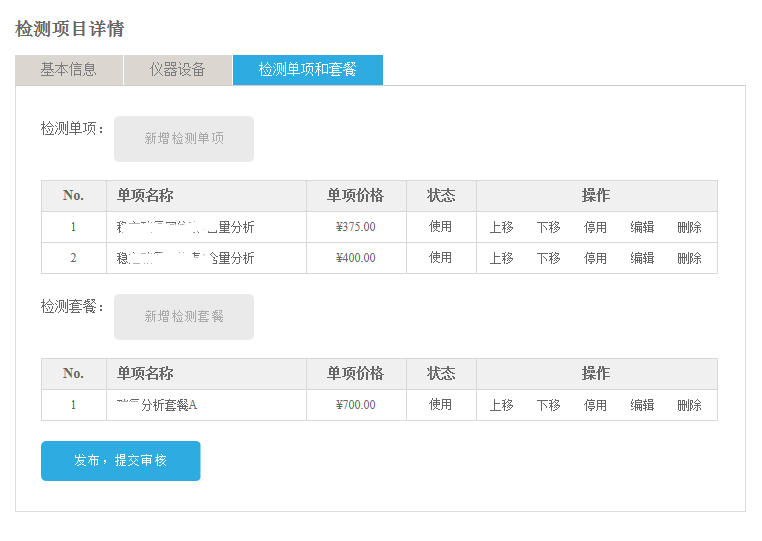Disable the ¥375.00 single item via 停用

595,227
